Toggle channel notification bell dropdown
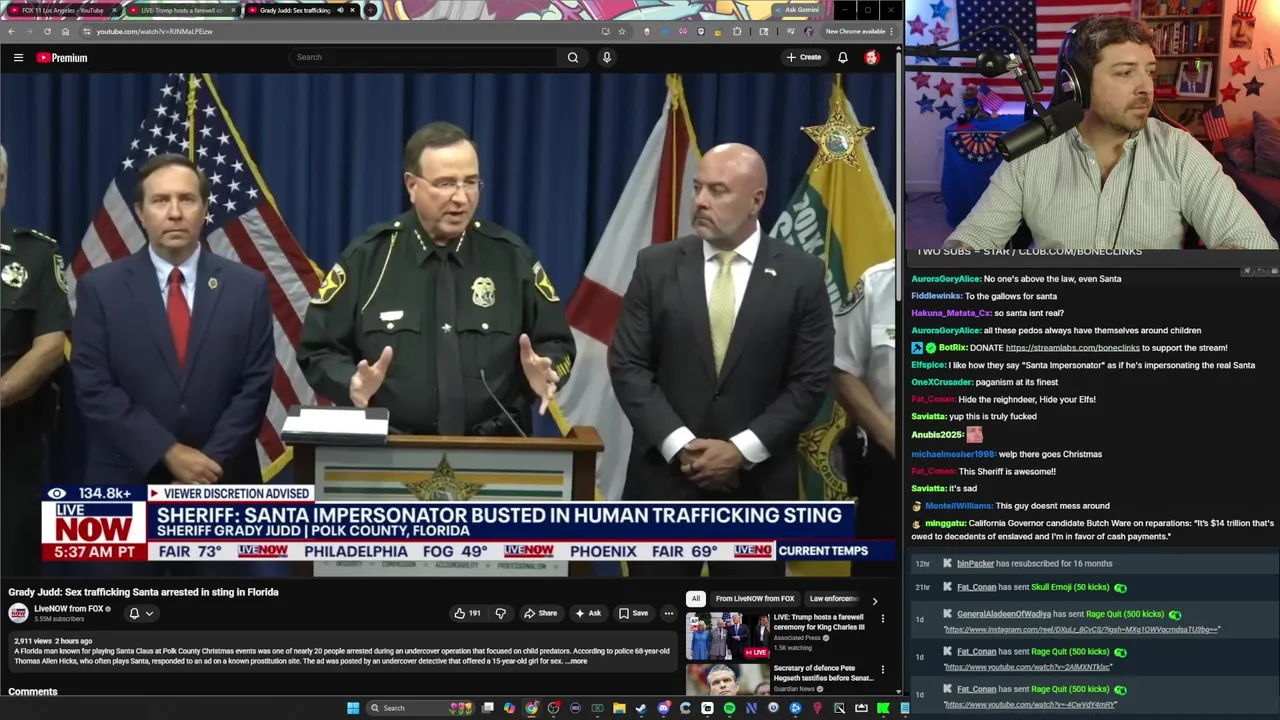 tap(140, 613)
